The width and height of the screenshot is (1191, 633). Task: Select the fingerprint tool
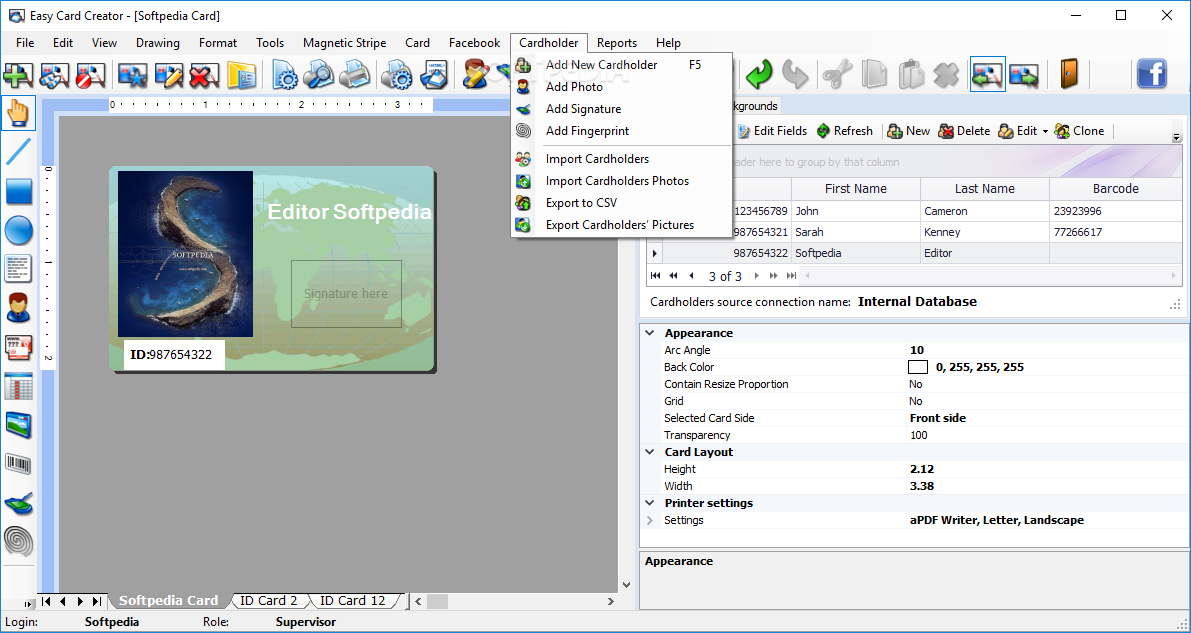[x=18, y=540]
